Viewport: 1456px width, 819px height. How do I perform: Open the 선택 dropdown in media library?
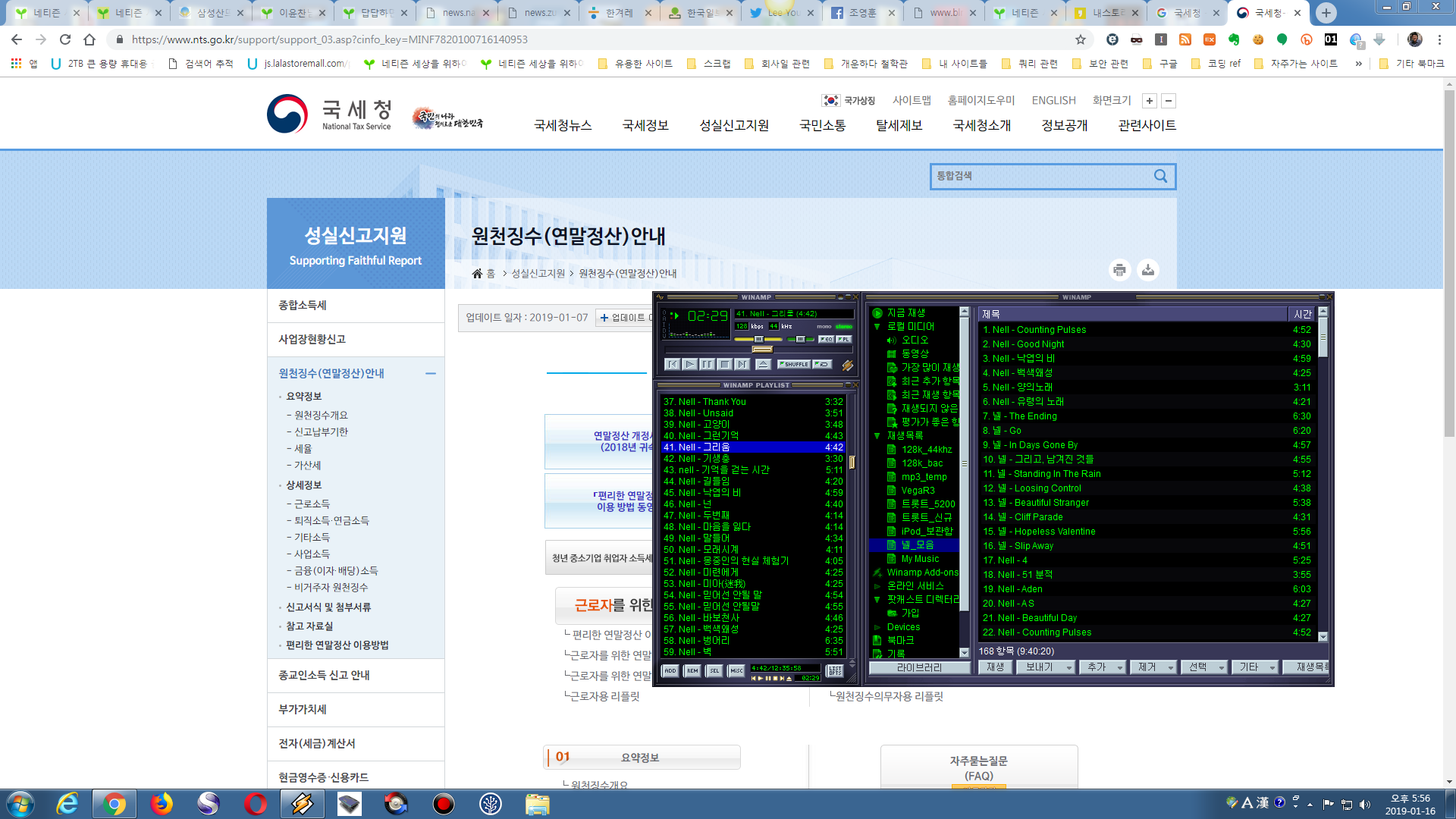(1204, 667)
